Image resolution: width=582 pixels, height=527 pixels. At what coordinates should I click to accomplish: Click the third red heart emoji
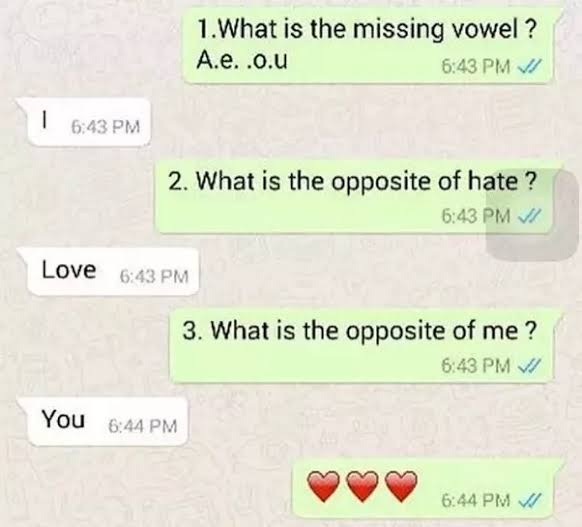401,487
